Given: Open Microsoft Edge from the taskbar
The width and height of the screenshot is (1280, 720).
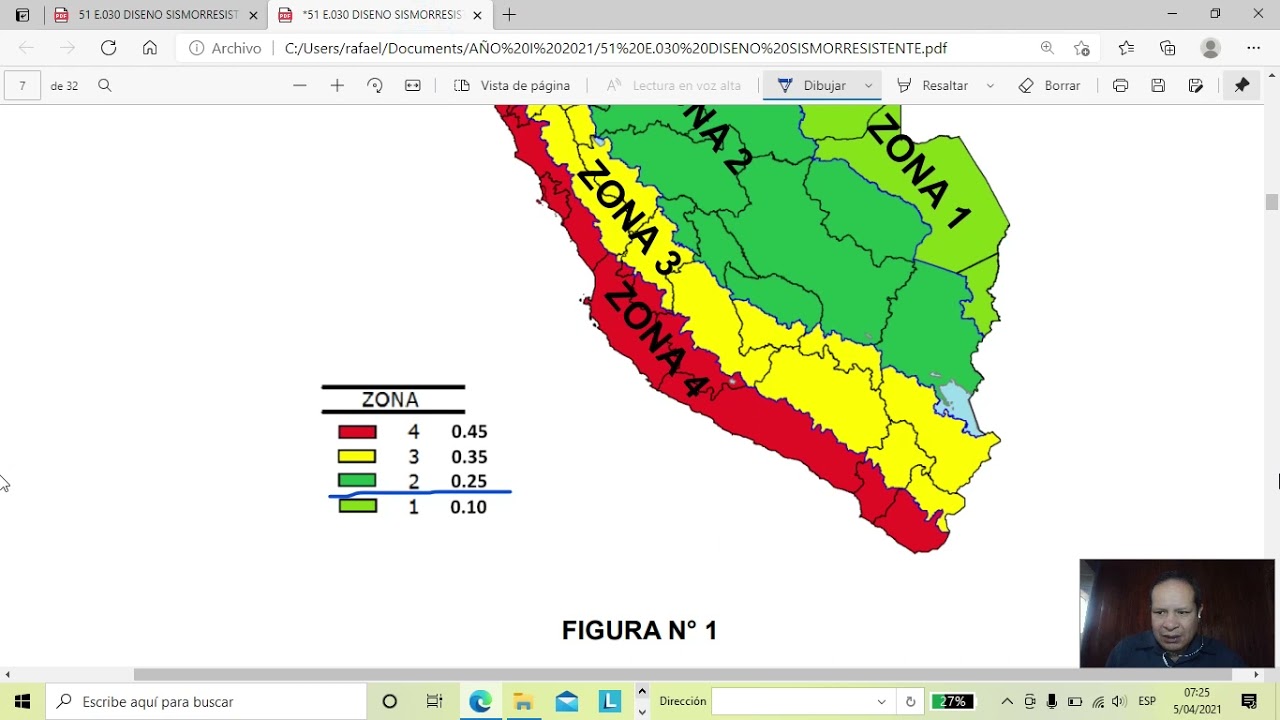Looking at the screenshot, I should pyautogui.click(x=480, y=702).
